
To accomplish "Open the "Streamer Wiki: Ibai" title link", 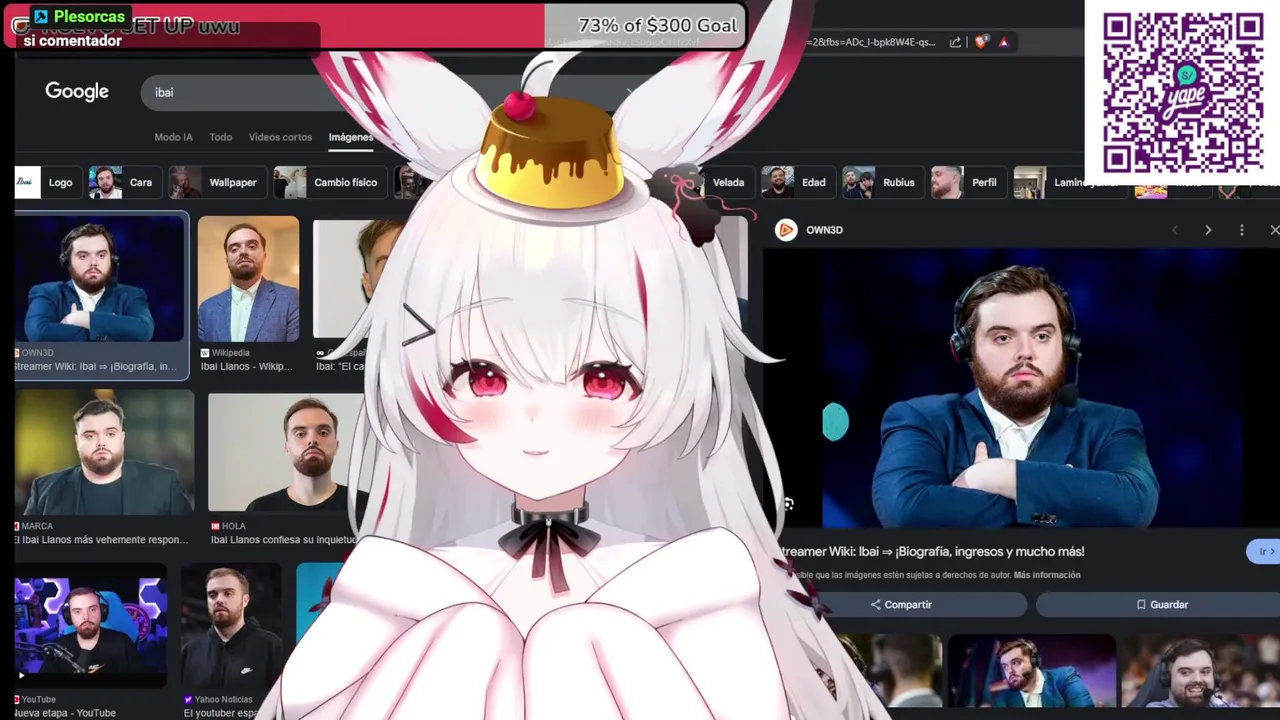I will [x=931, y=551].
